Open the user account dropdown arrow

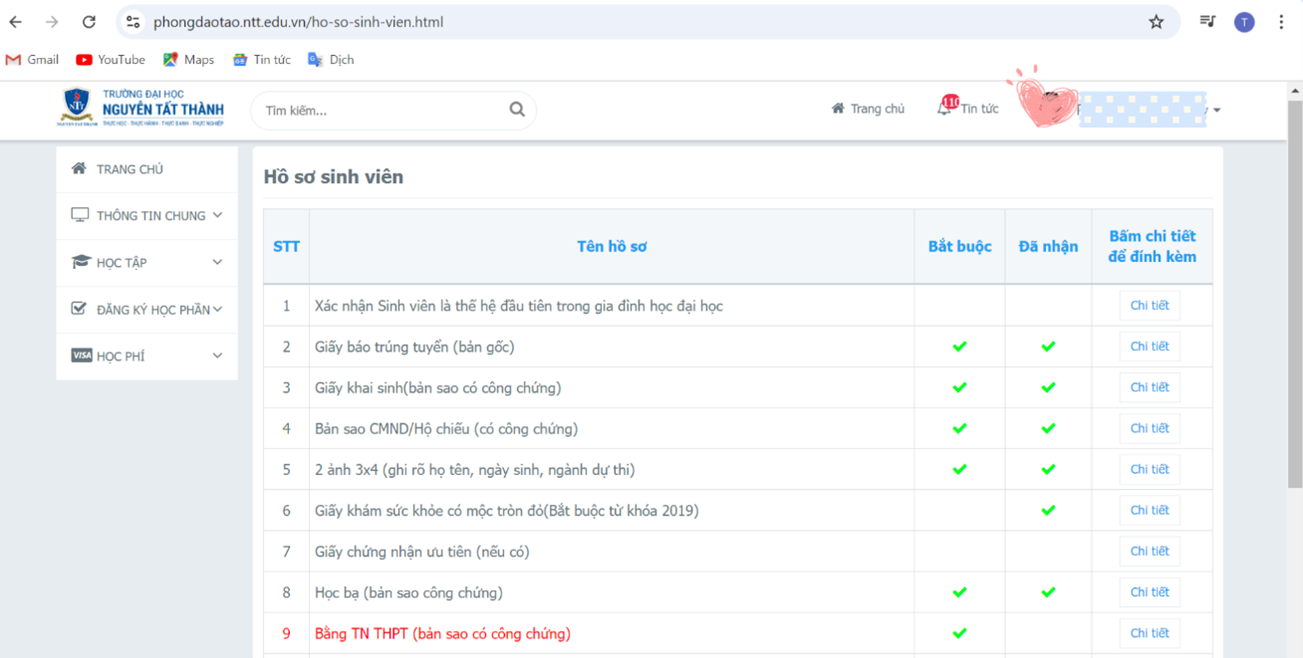1217,111
